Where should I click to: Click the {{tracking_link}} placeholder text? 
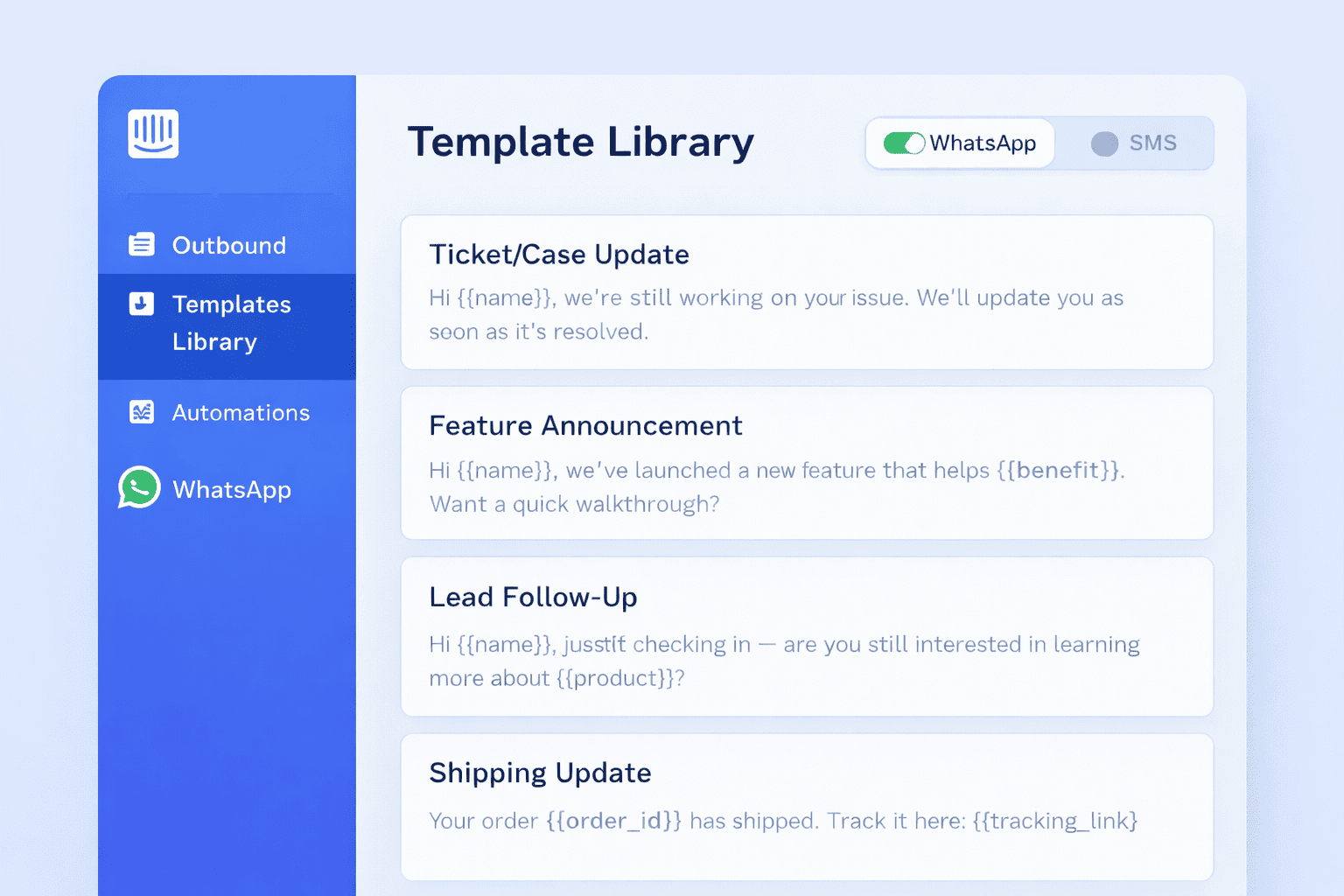point(1054,821)
